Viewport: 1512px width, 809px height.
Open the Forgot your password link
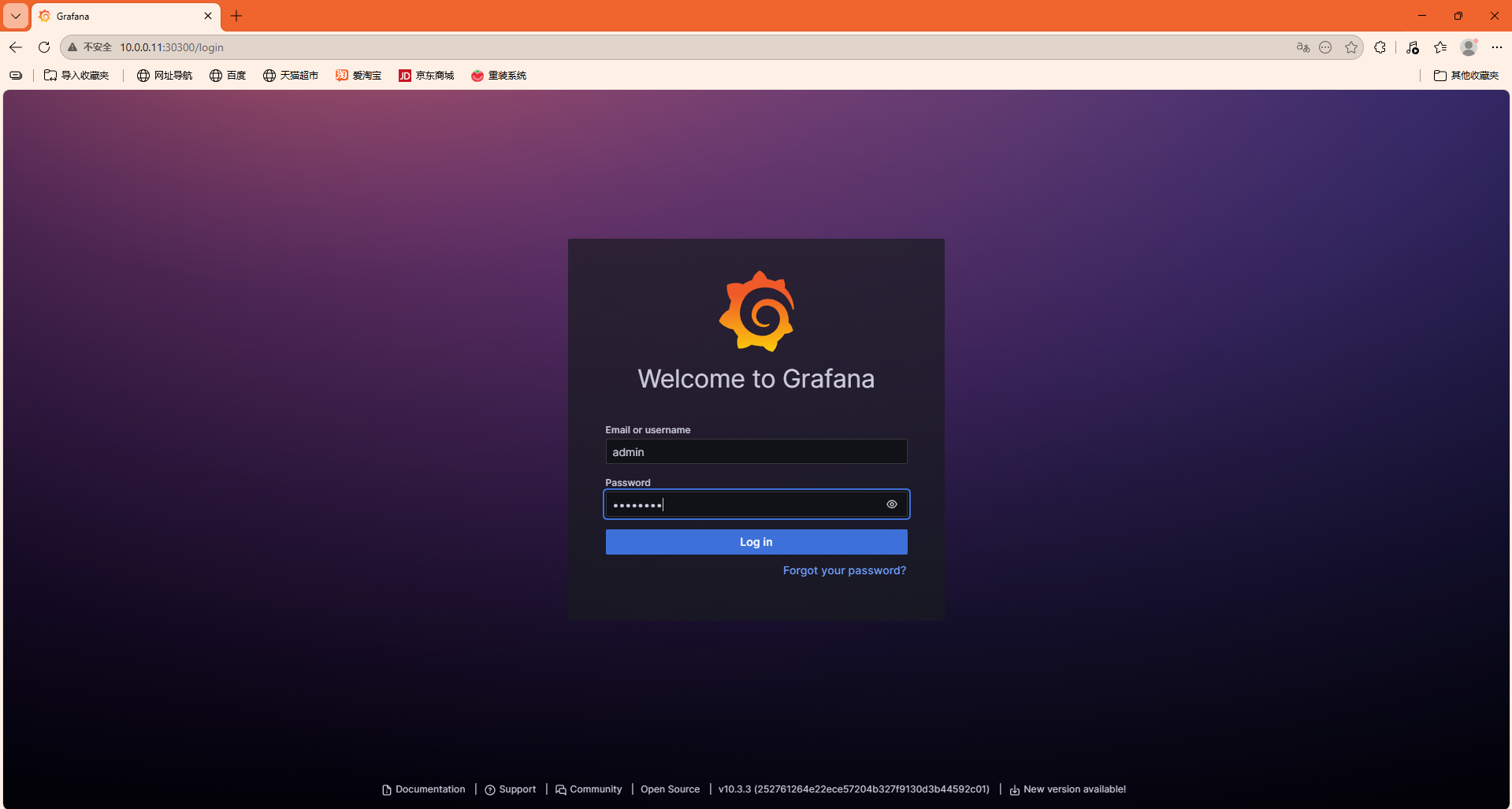845,570
